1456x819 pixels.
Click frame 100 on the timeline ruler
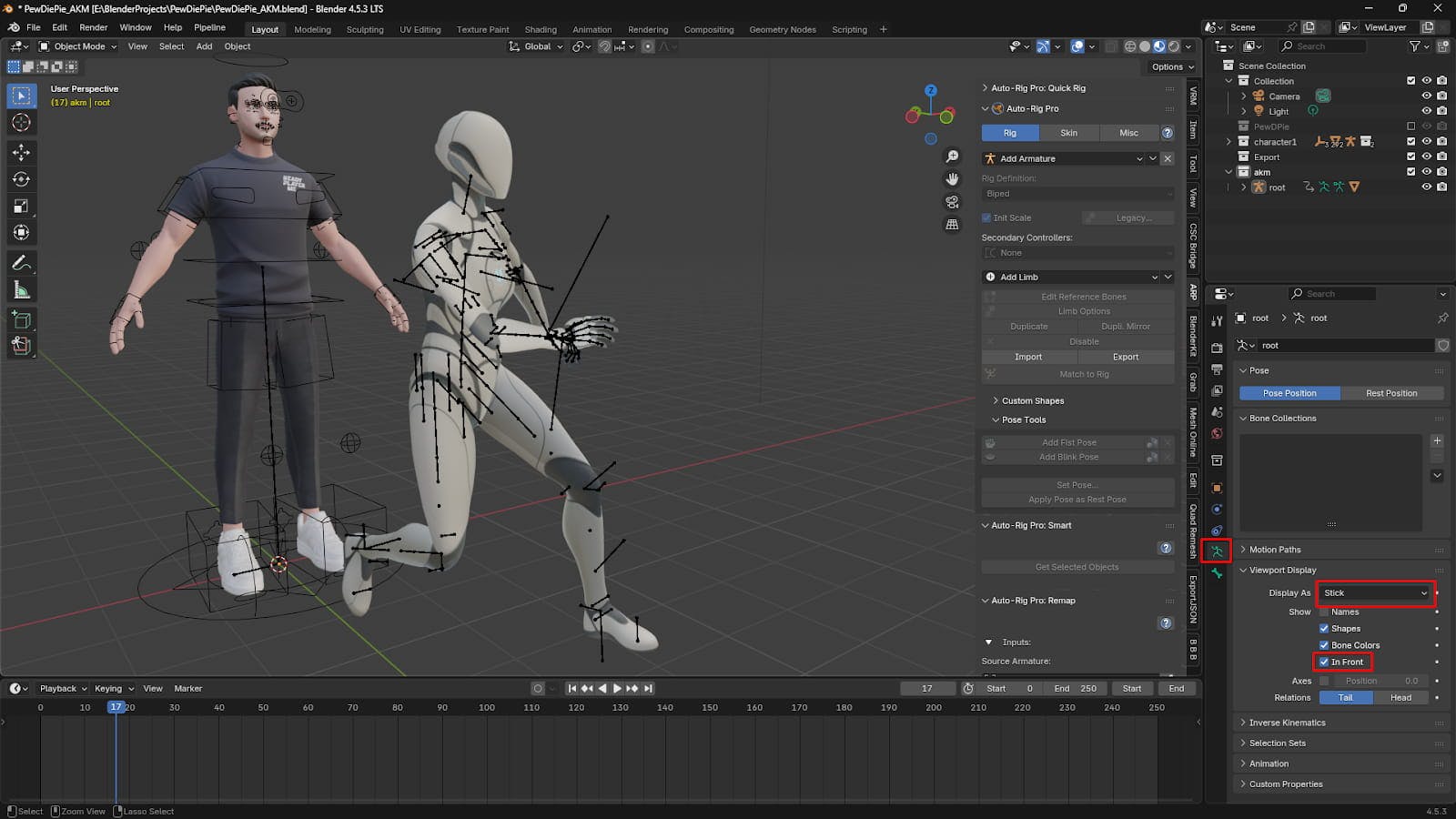pyautogui.click(x=487, y=707)
